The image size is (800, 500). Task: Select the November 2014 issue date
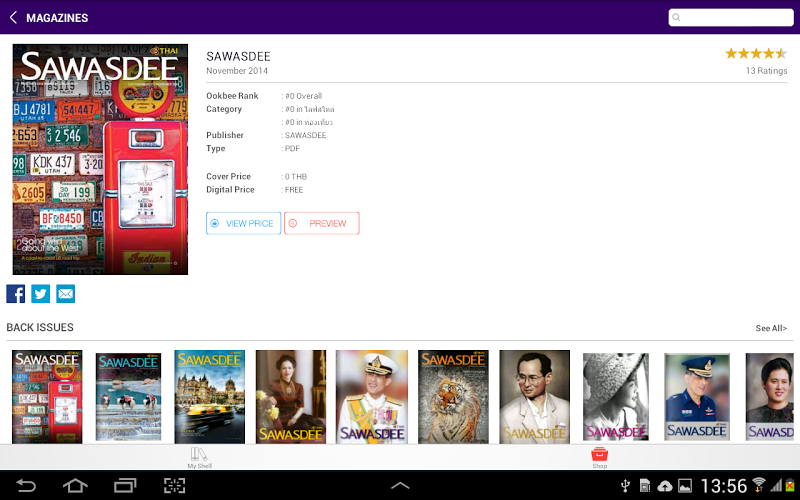tap(237, 71)
